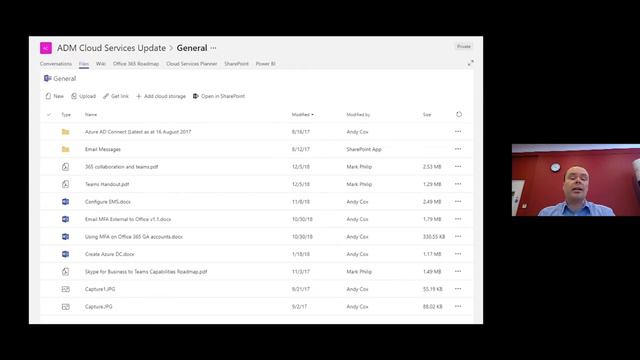Click Word icon for Configure EMS.docx
Screen dimensions: 640x360
[65, 202]
